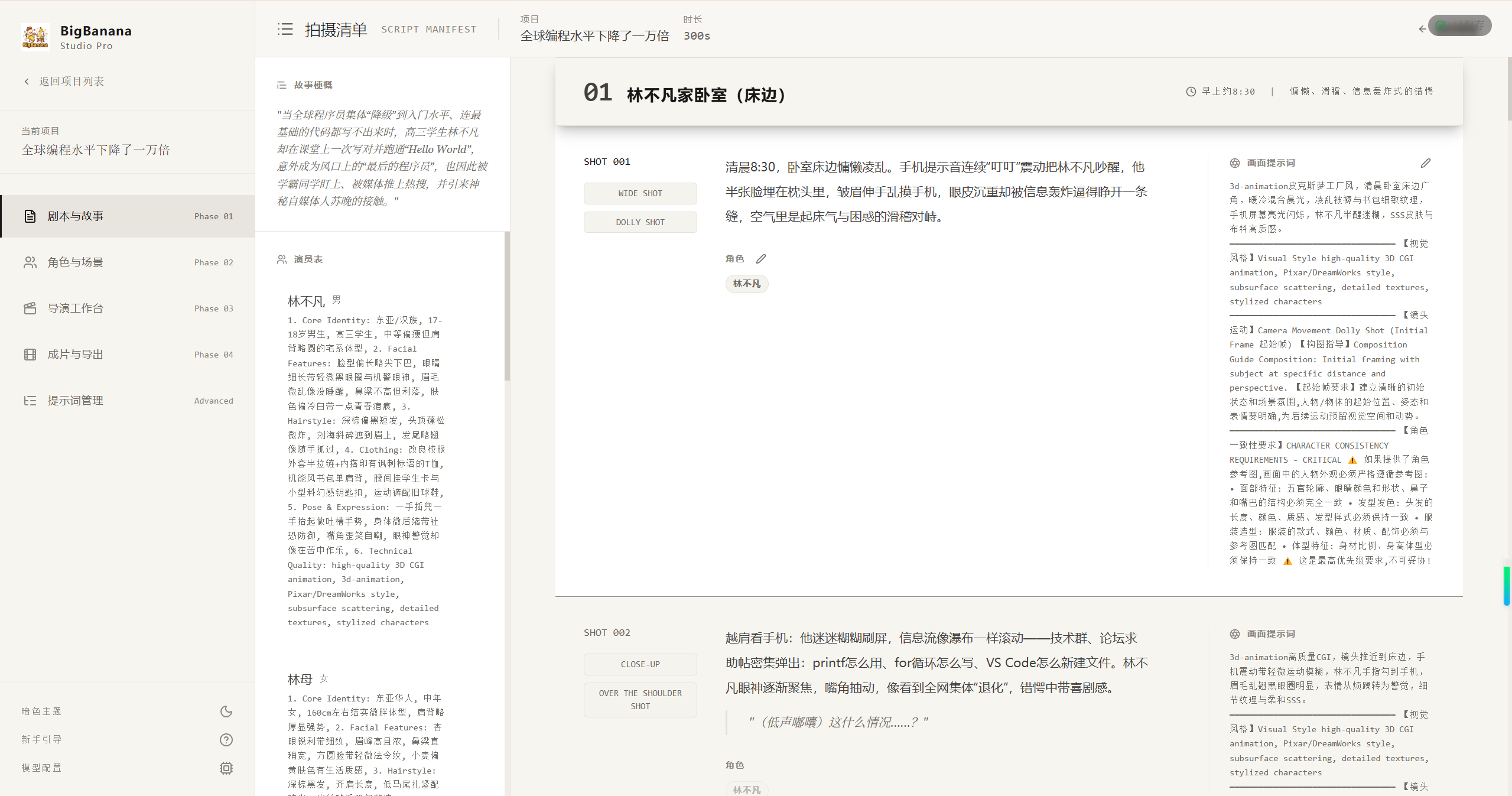Viewport: 1512px width, 796px height.
Task: Open 新手引导 help icon
Action: pyautogui.click(x=226, y=740)
